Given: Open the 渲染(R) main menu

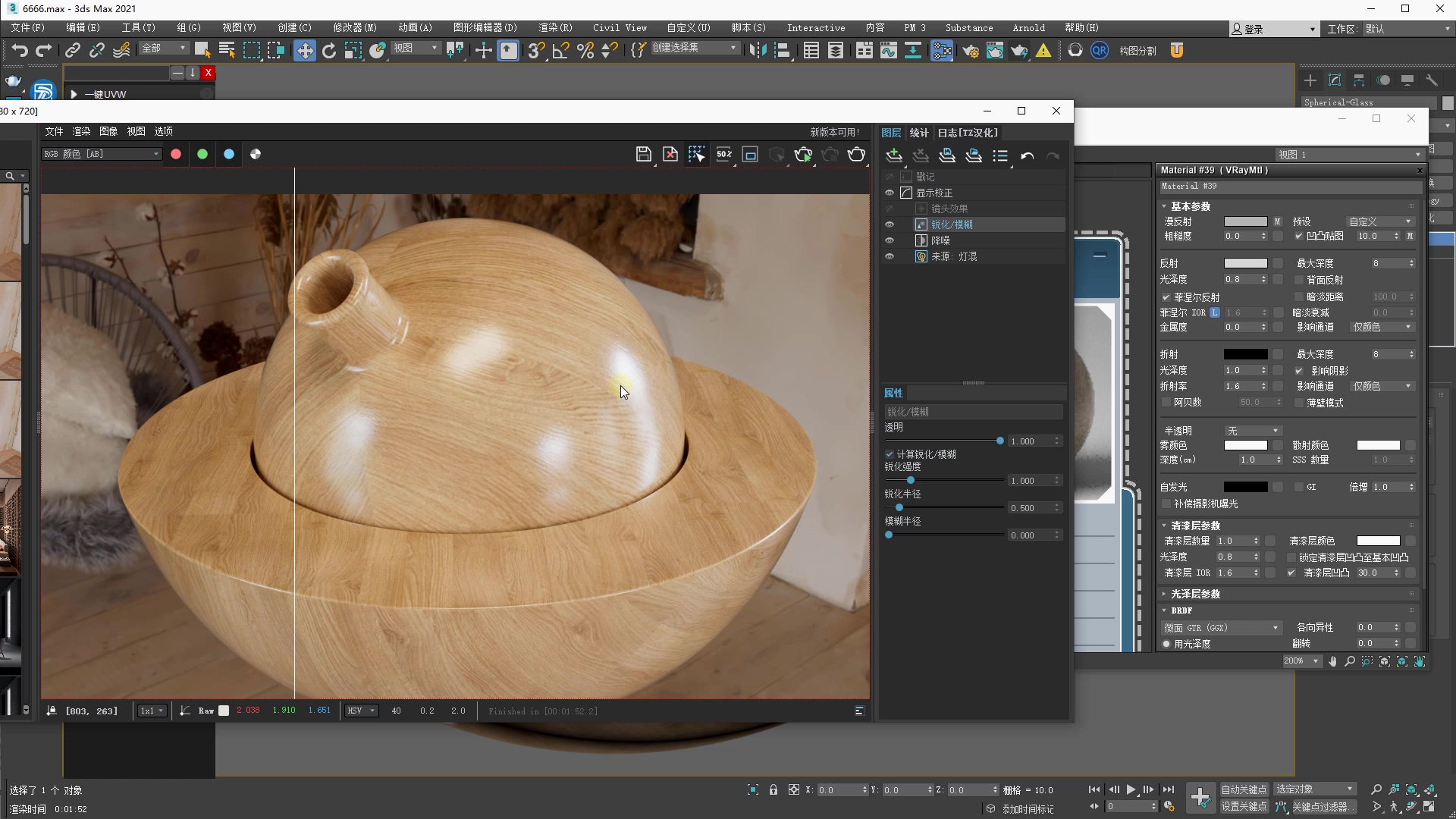Looking at the screenshot, I should point(555,28).
